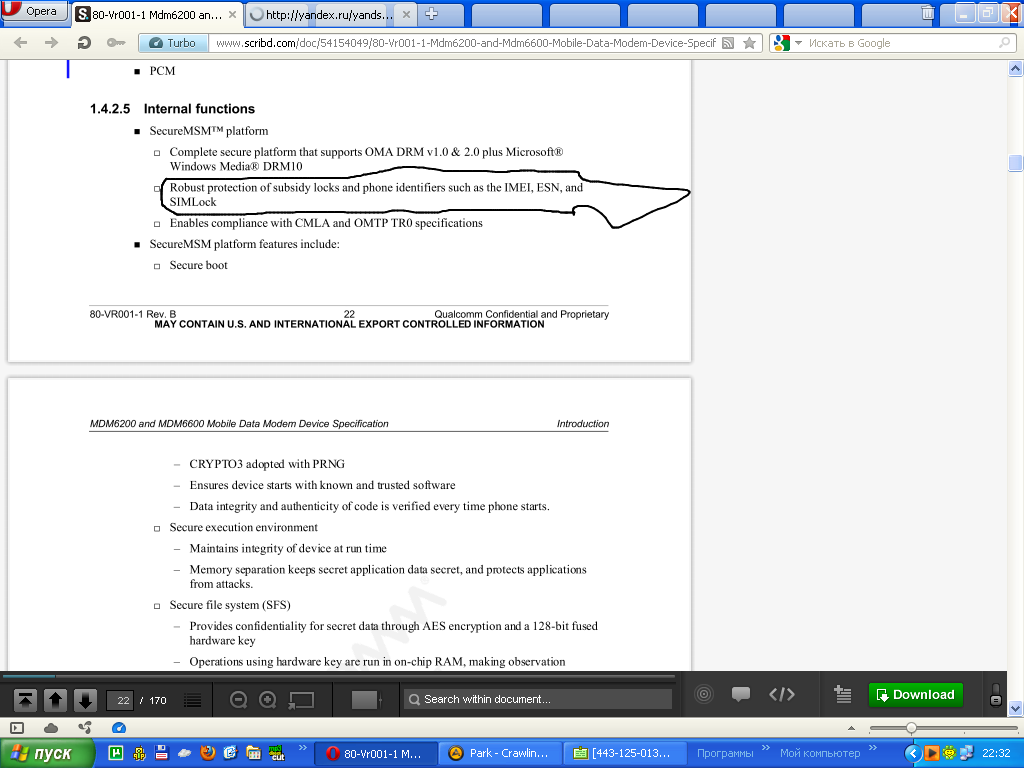Screen dimensions: 1024x768
Task: Launch Firefox from quick launch
Action: click(x=208, y=753)
